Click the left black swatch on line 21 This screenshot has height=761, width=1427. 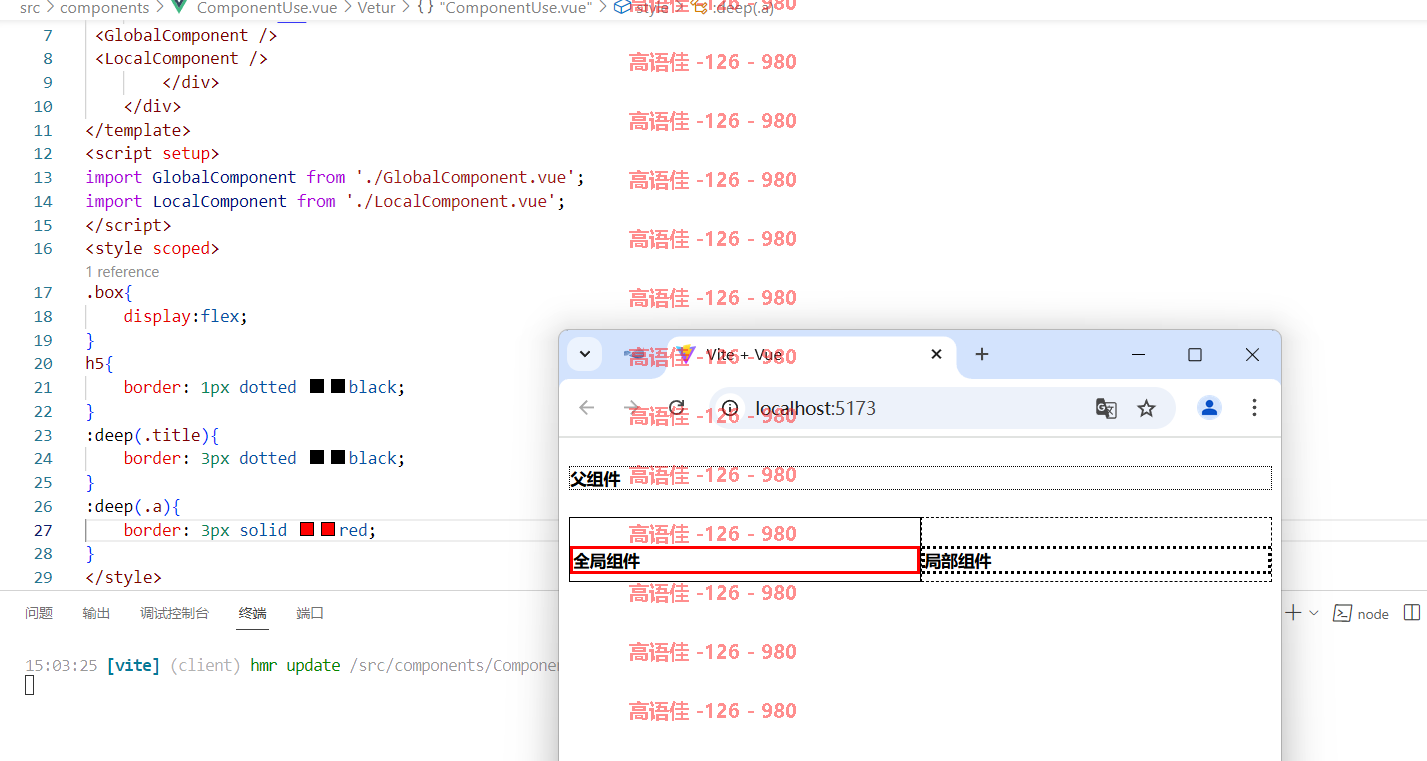pyautogui.click(x=317, y=387)
